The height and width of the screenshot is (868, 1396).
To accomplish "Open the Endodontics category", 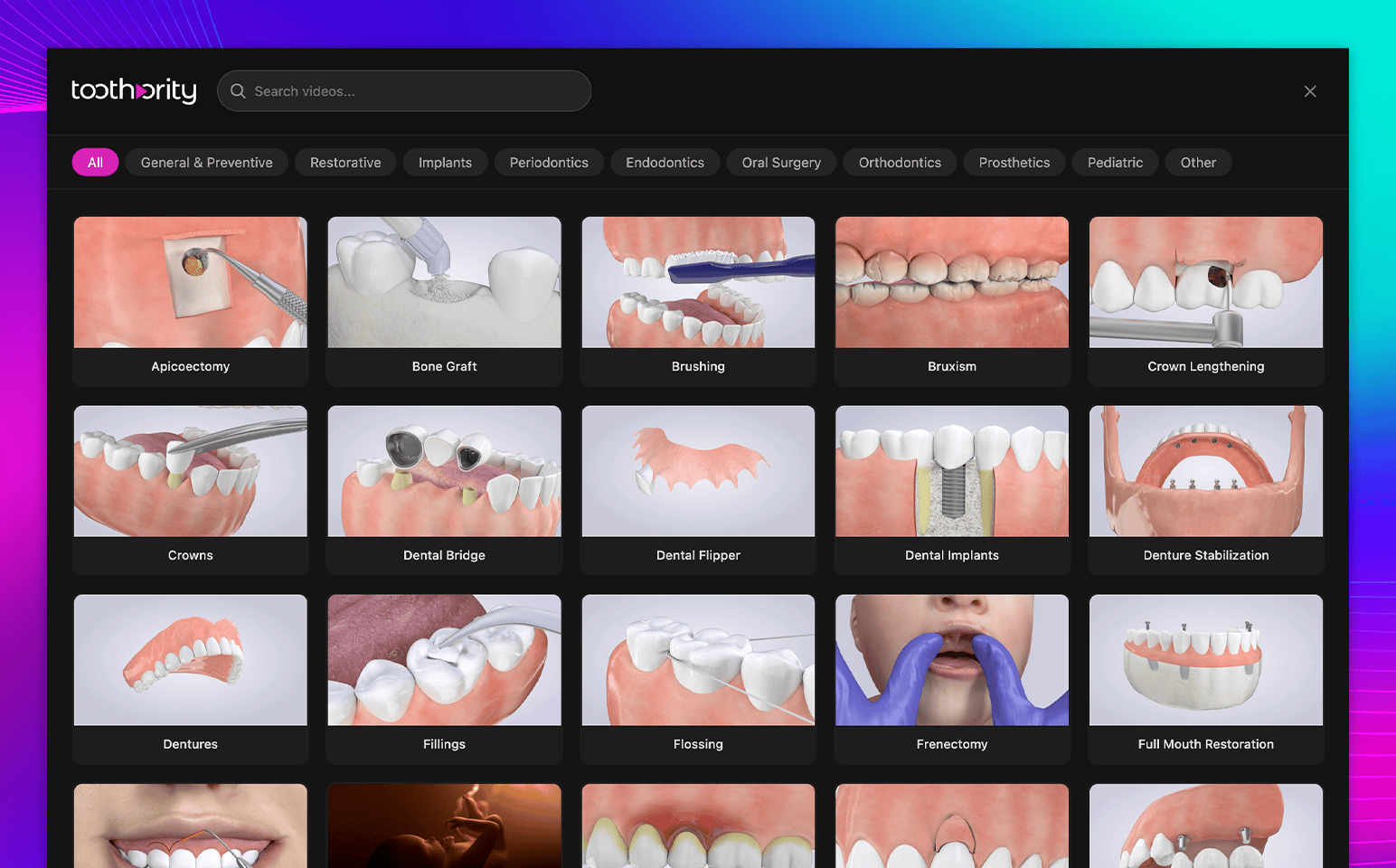I will click(x=665, y=163).
